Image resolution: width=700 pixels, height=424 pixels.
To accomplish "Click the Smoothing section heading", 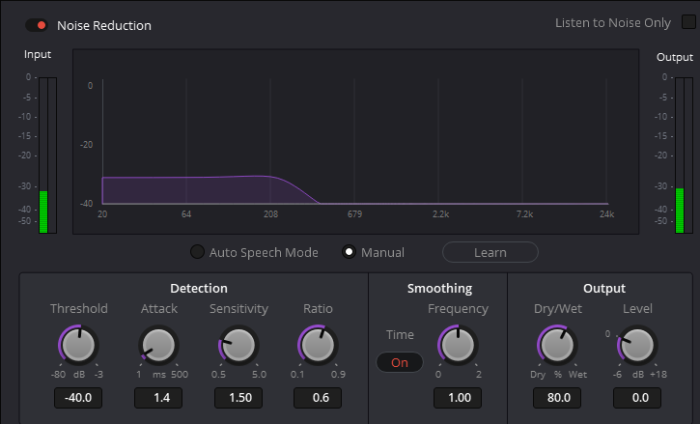I will pos(440,288).
